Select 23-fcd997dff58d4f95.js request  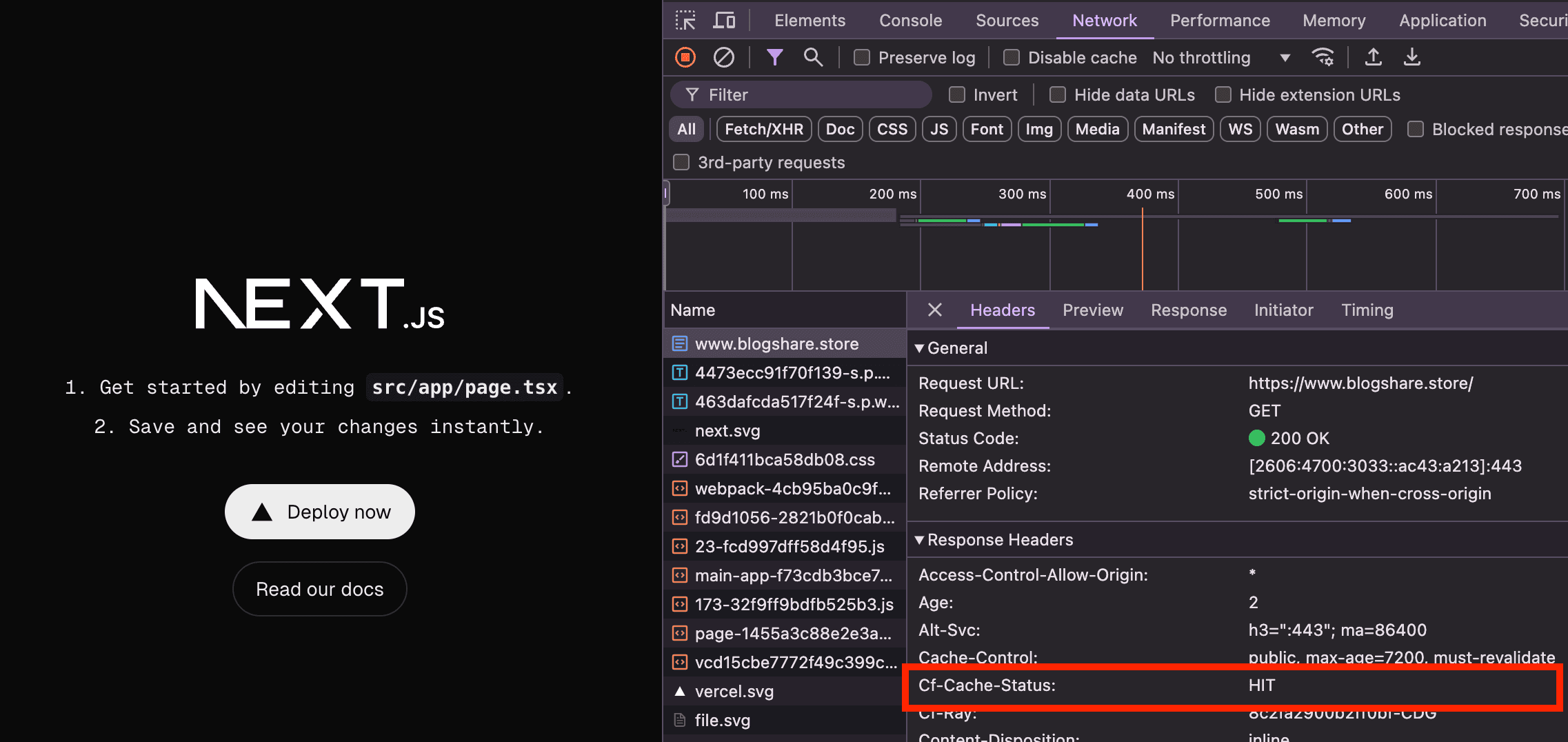coord(785,546)
